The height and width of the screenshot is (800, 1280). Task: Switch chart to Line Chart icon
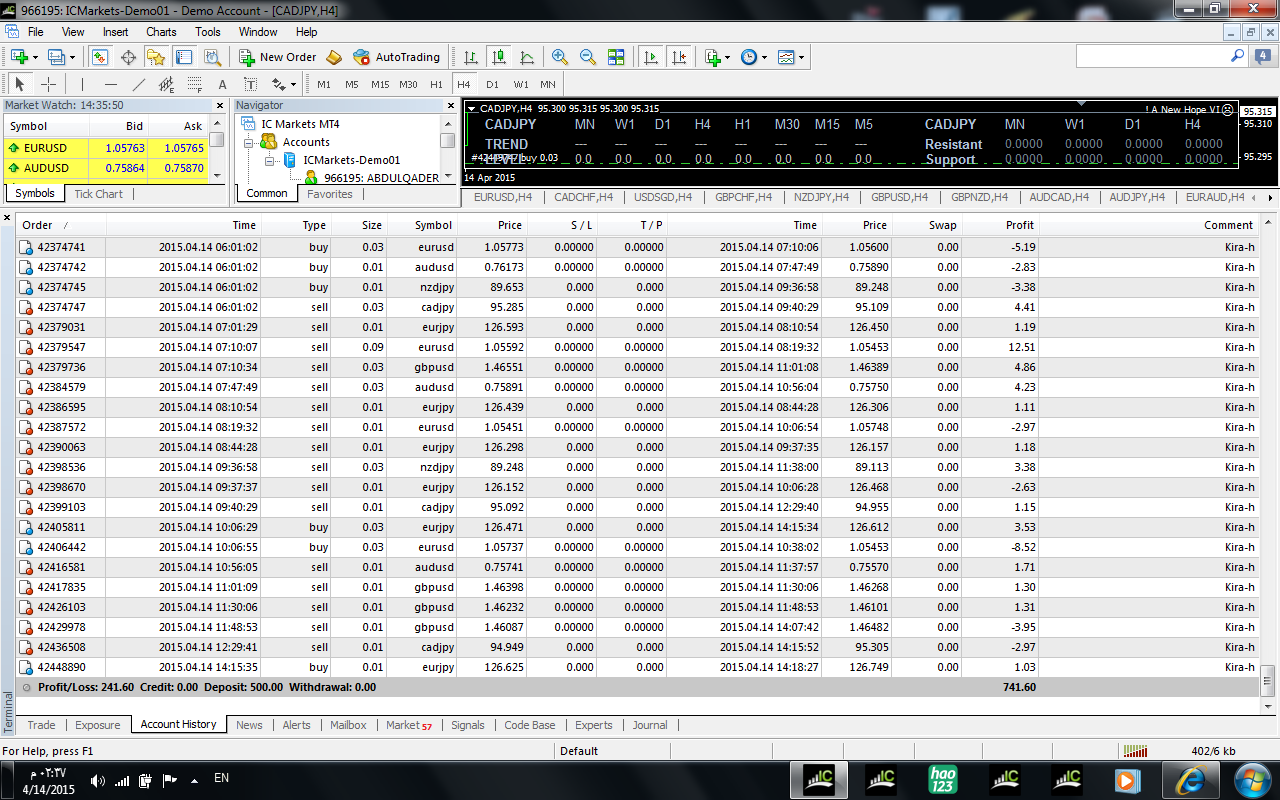click(526, 57)
